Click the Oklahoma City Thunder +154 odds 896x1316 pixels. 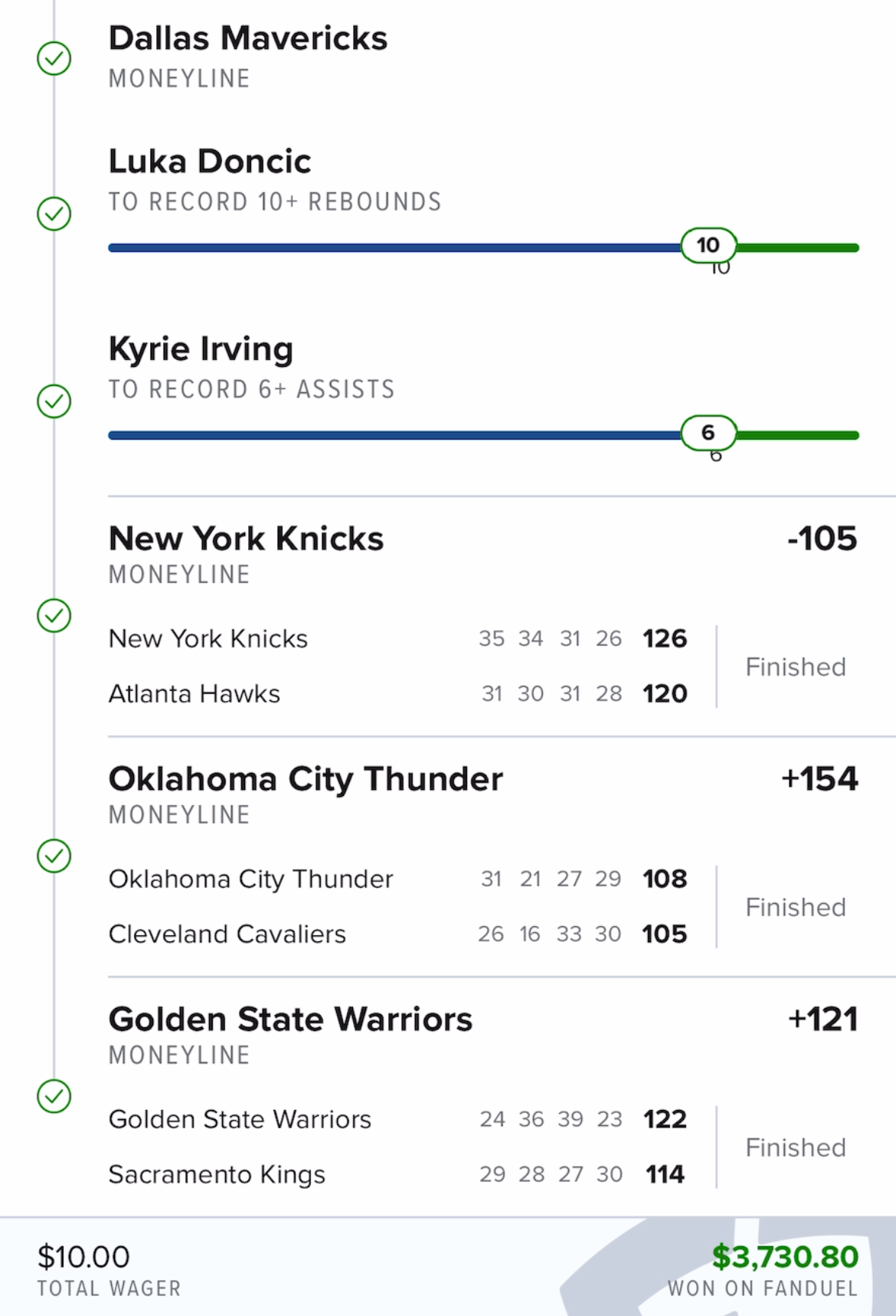pyautogui.click(x=819, y=779)
